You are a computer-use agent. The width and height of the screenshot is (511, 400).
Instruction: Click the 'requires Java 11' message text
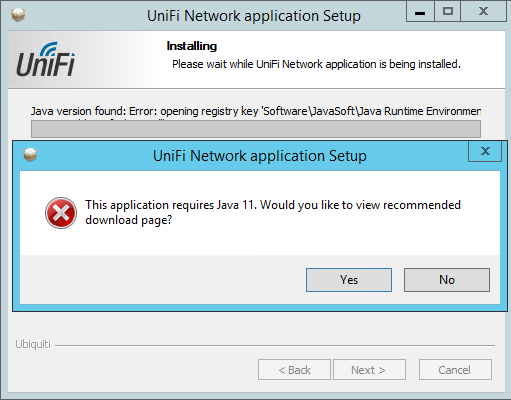[x=273, y=212]
